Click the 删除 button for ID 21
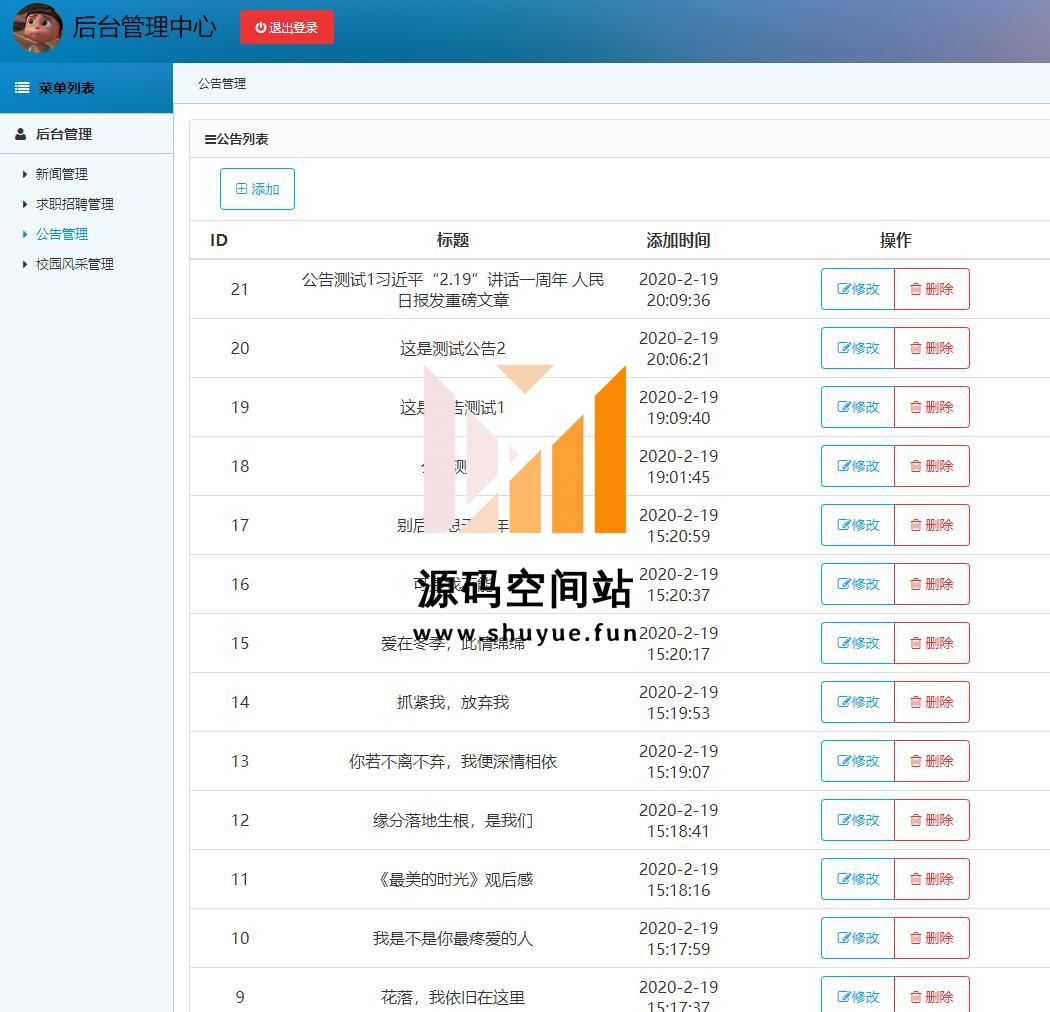 (x=931, y=289)
